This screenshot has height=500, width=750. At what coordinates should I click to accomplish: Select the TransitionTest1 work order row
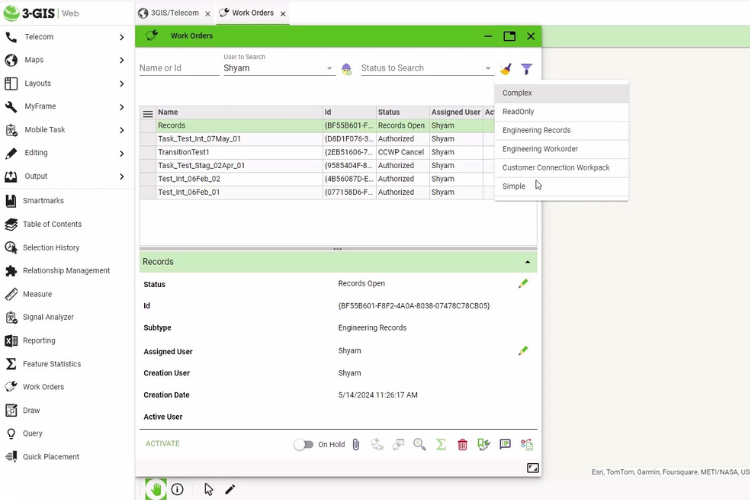click(x=317, y=152)
